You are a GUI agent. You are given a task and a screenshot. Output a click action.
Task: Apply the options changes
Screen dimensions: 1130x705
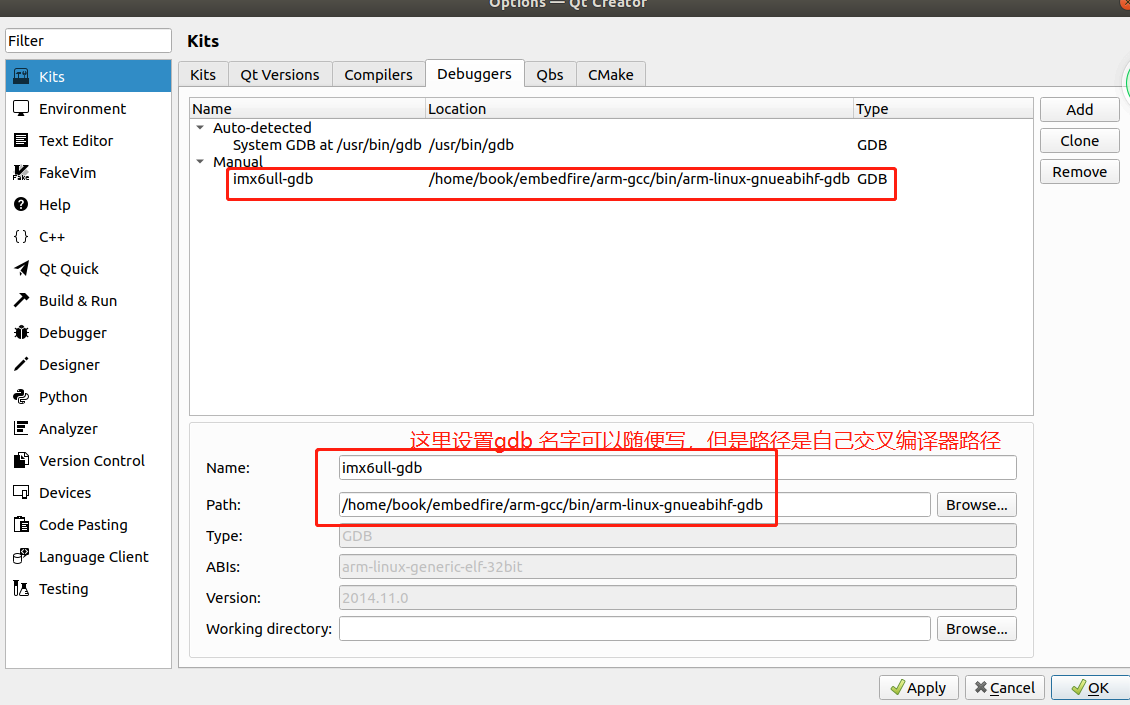pos(918,688)
